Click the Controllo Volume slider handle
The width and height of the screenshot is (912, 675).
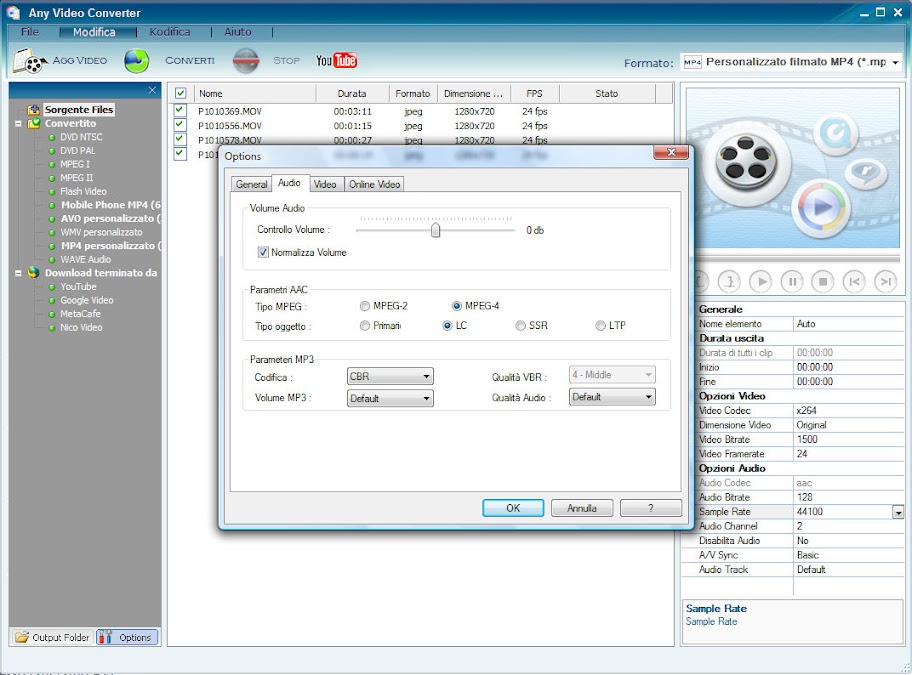pyautogui.click(x=435, y=230)
